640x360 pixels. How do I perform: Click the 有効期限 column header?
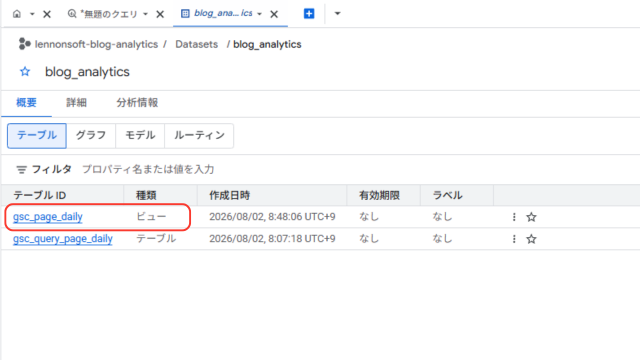coord(379,195)
